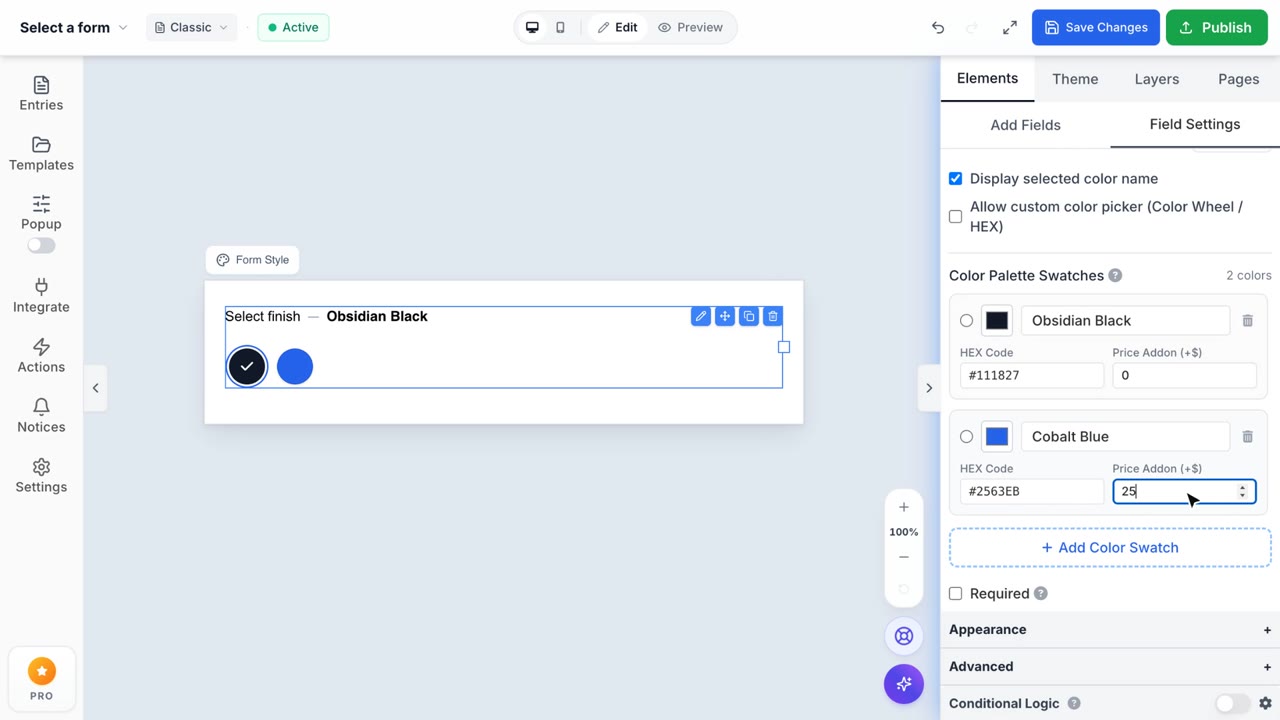Select Obsidian Black default radio
The width and height of the screenshot is (1280, 720).
(966, 320)
